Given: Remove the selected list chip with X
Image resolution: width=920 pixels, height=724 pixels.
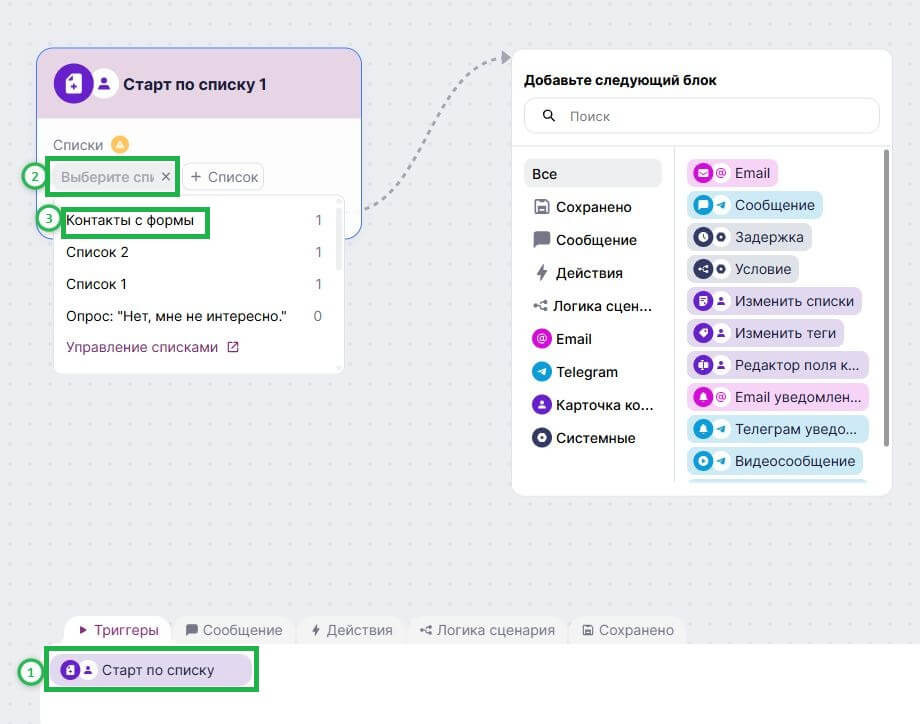Looking at the screenshot, I should [166, 177].
